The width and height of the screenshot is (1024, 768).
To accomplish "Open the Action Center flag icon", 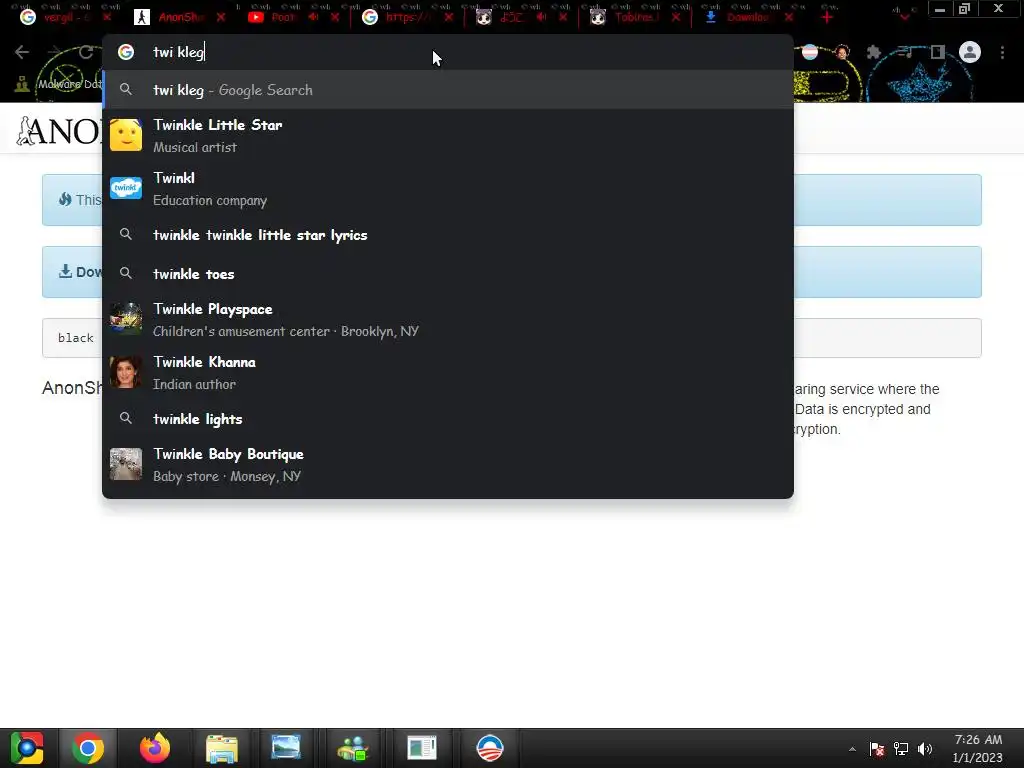I will (x=877, y=749).
